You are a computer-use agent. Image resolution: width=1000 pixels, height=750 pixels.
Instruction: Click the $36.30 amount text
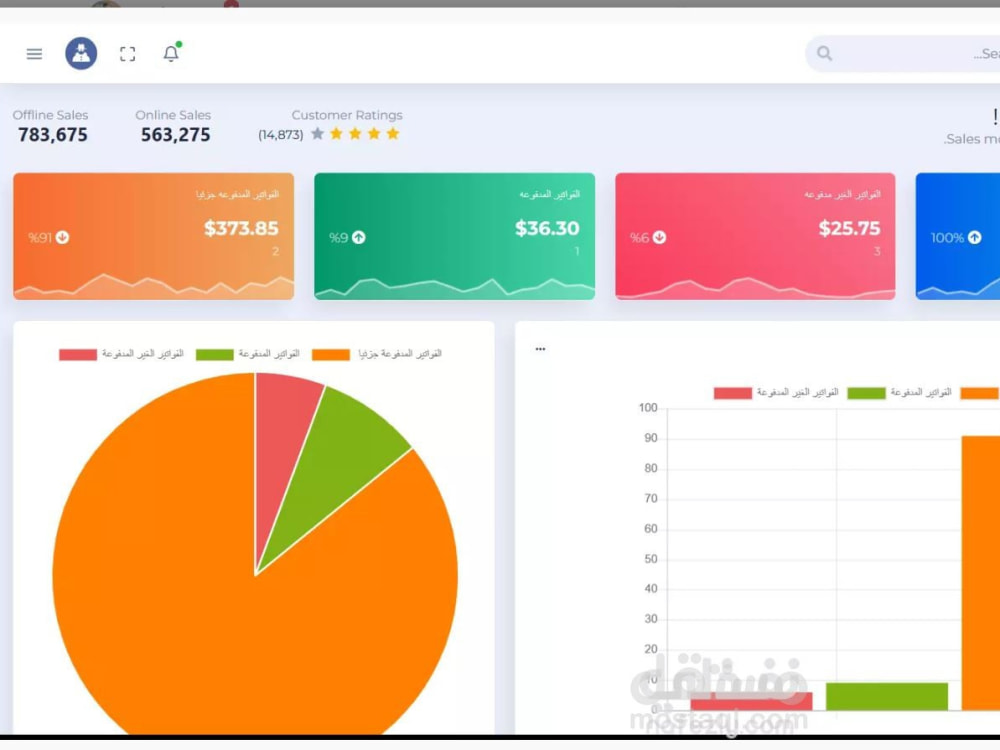tap(547, 228)
